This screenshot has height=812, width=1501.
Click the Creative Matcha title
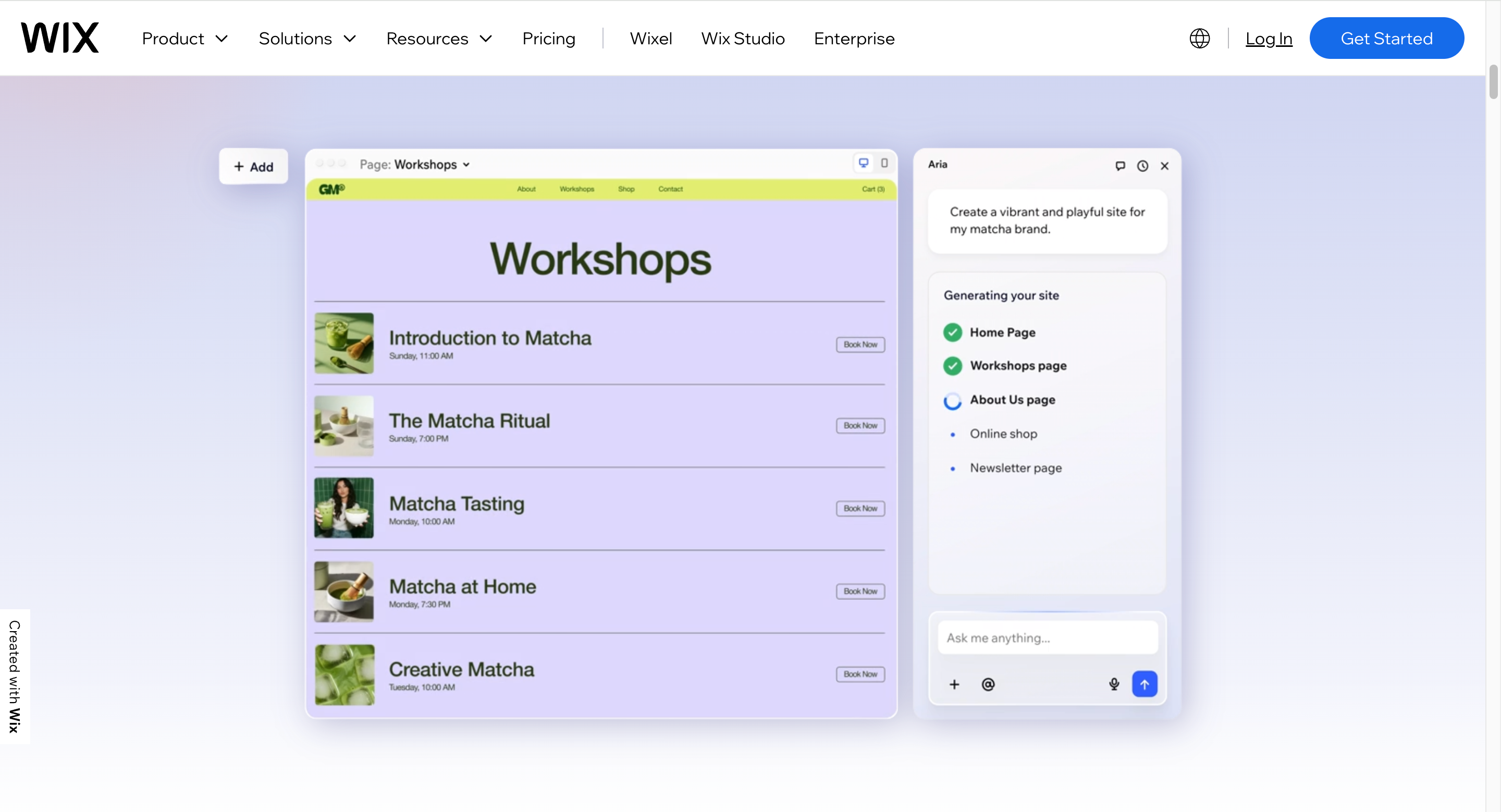pyautogui.click(x=461, y=669)
